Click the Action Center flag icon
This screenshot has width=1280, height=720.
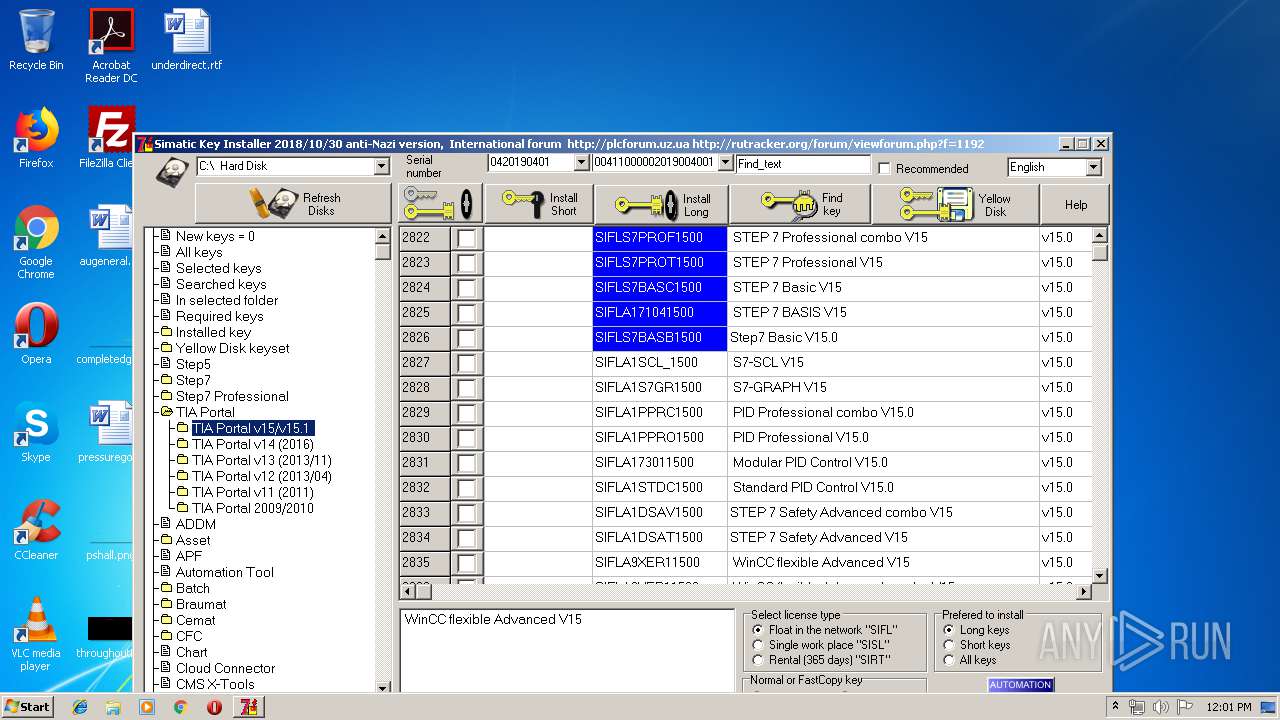click(x=1185, y=707)
